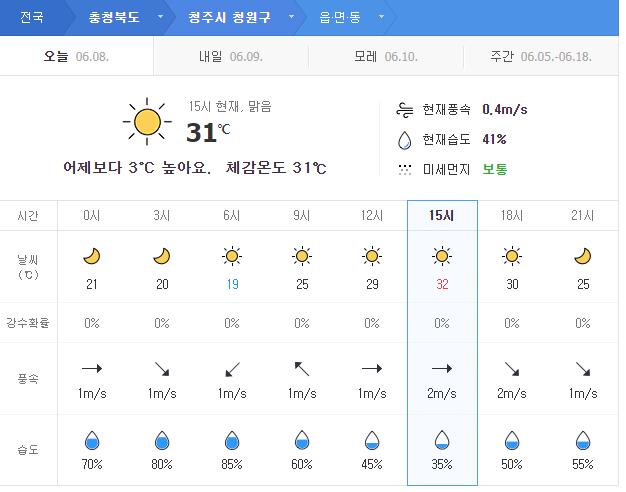The image size is (626, 492).
Task: Click the 보통 fine dust status
Action: click(x=495, y=169)
